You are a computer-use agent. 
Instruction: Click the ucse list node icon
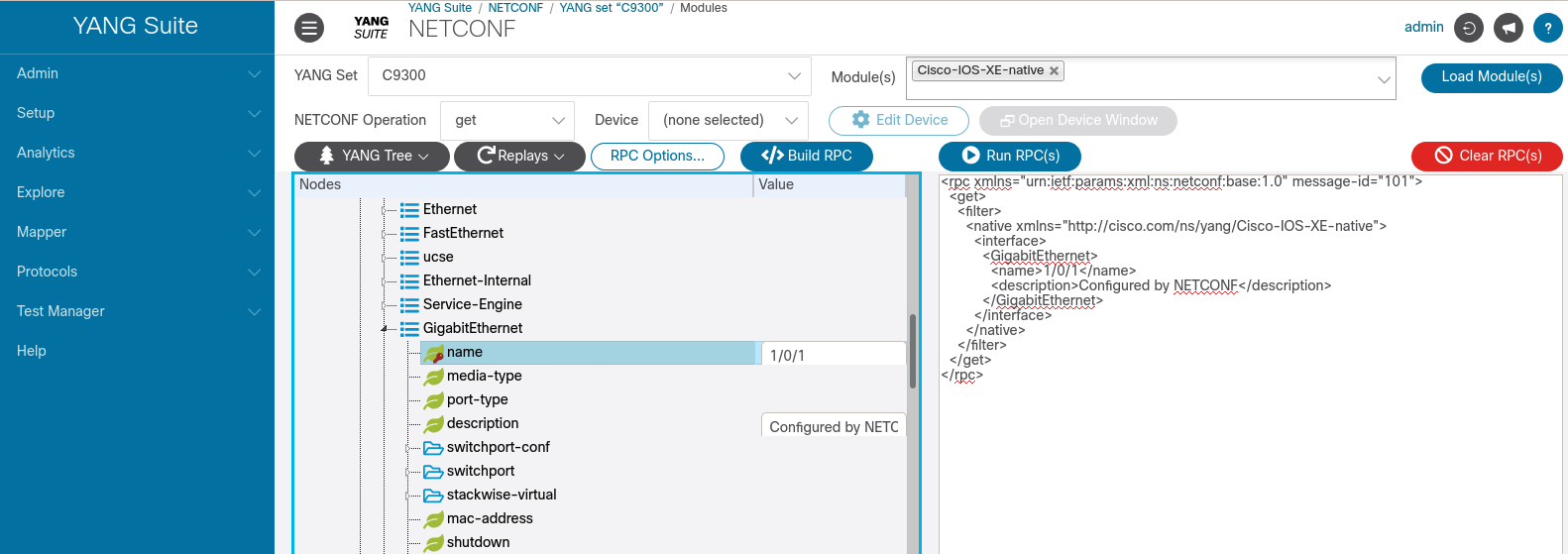coord(409,257)
